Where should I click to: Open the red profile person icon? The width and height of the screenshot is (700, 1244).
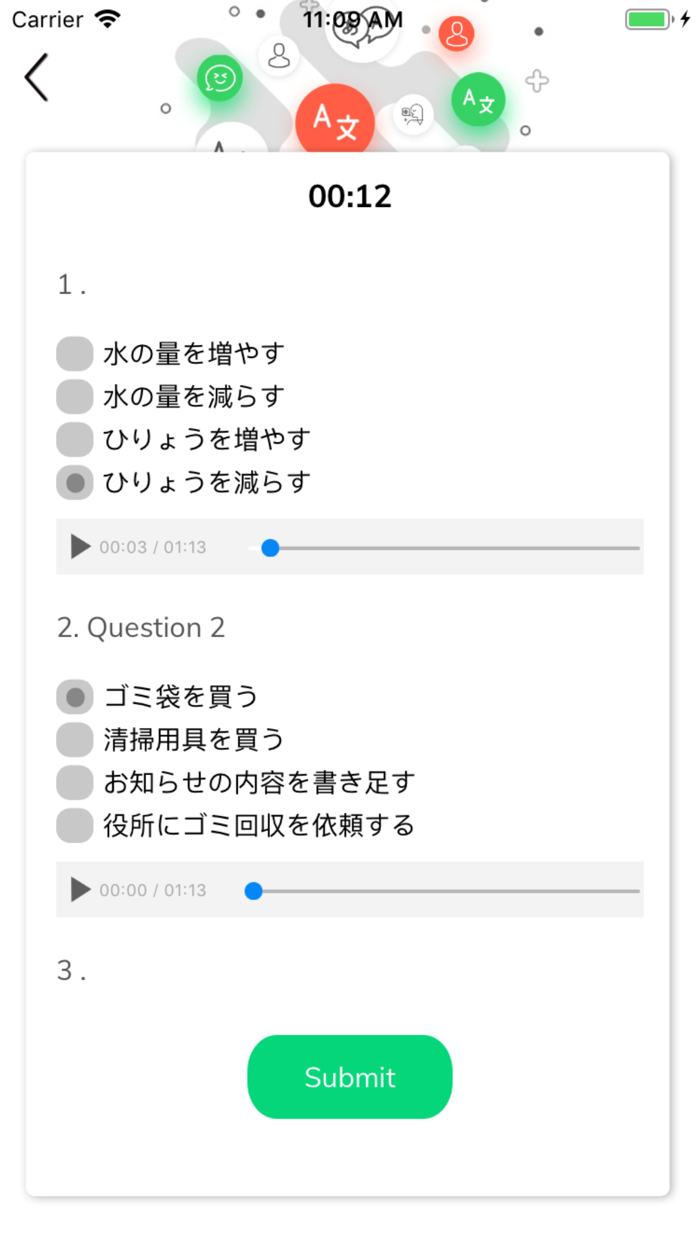pos(456,33)
